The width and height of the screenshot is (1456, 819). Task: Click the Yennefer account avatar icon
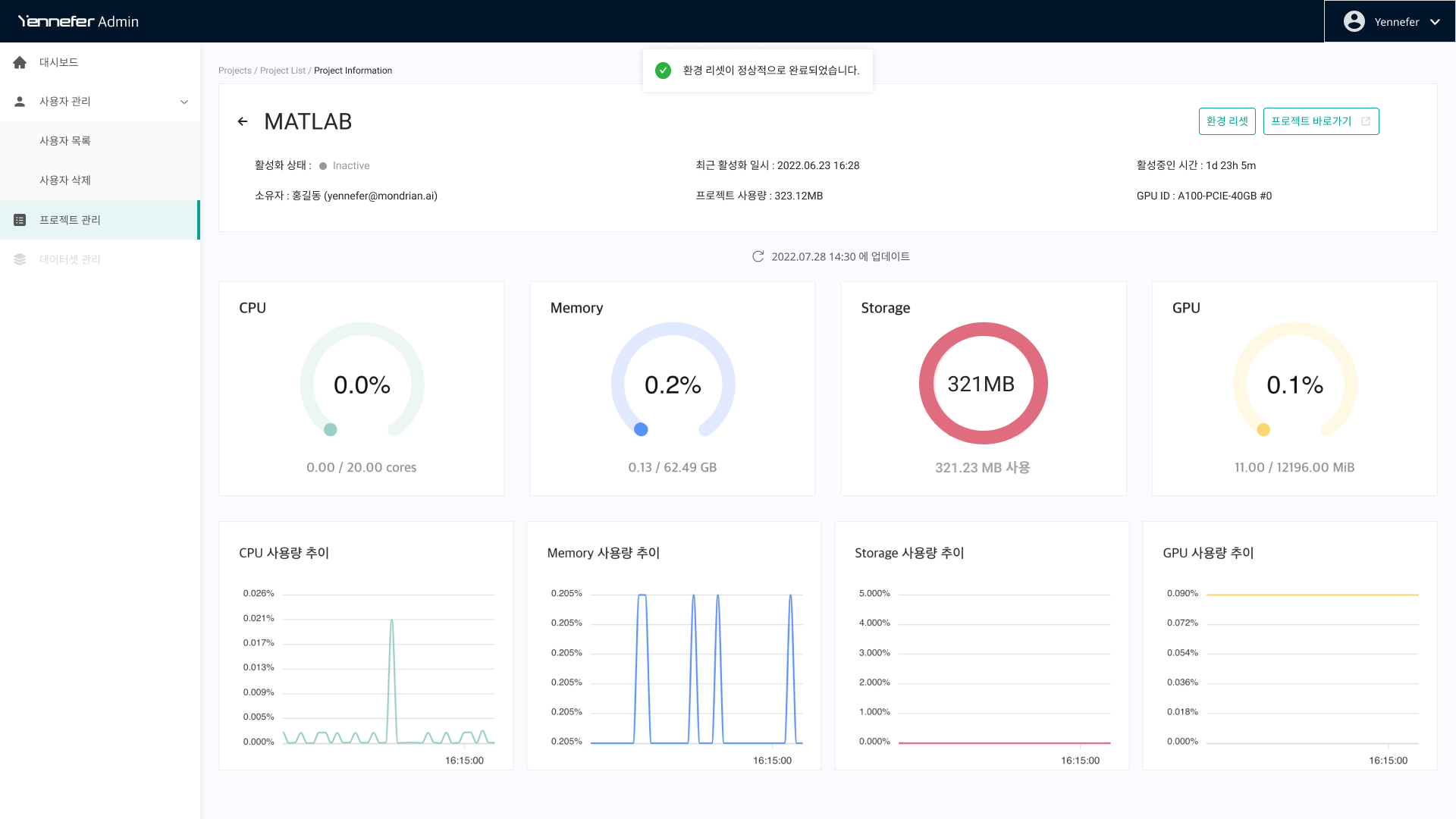(x=1354, y=21)
